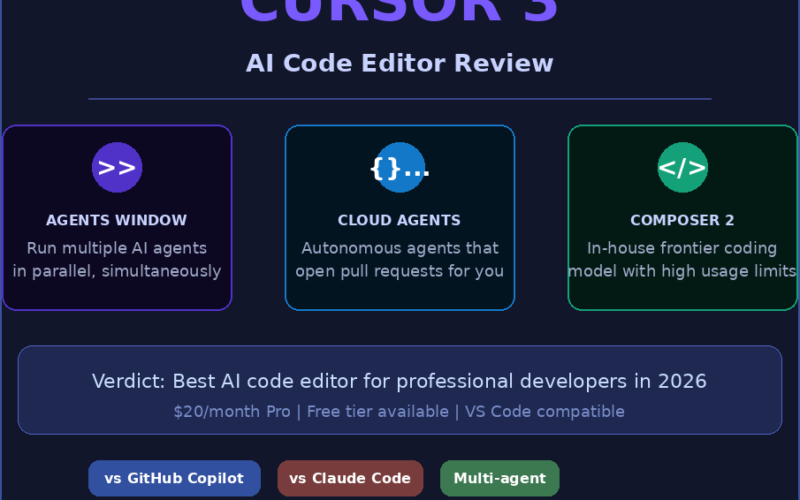Click the CLOUD AGENTS card heading
Screen dimensions: 800x500
(x=399, y=220)
